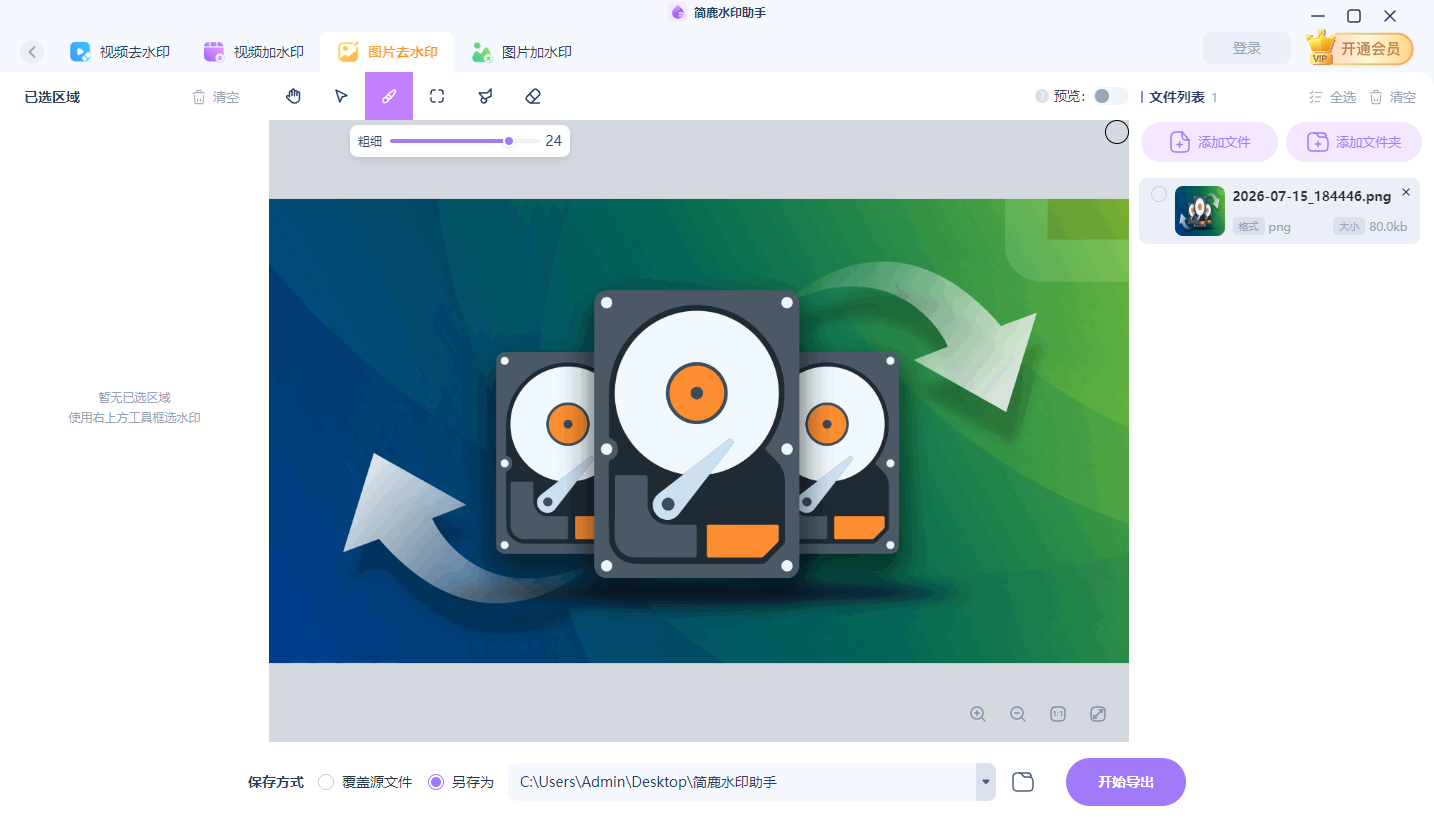Viewport: 1434px width, 822px height.
Task: Select the hand pan tool
Action: (293, 96)
